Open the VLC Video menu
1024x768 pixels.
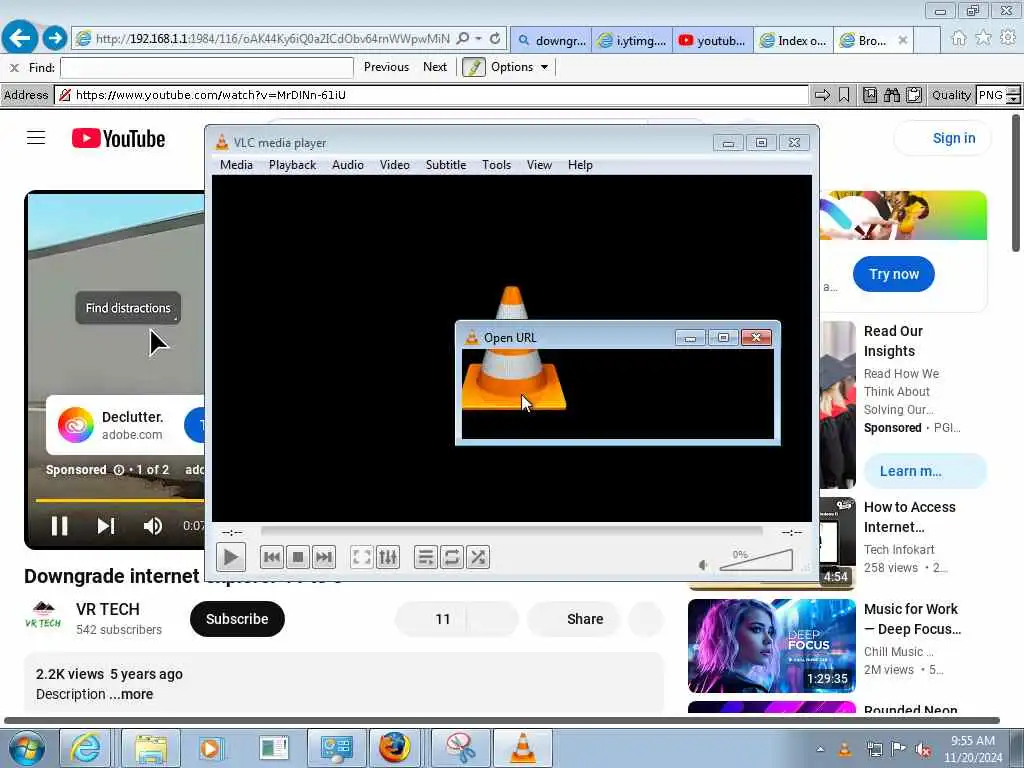tap(395, 165)
